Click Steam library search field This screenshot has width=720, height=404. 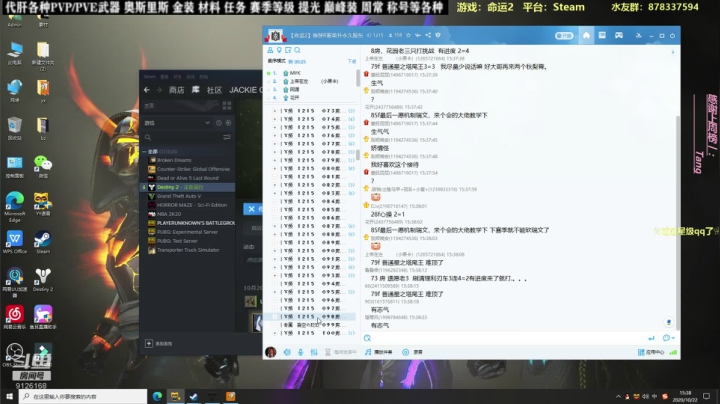tap(186, 137)
